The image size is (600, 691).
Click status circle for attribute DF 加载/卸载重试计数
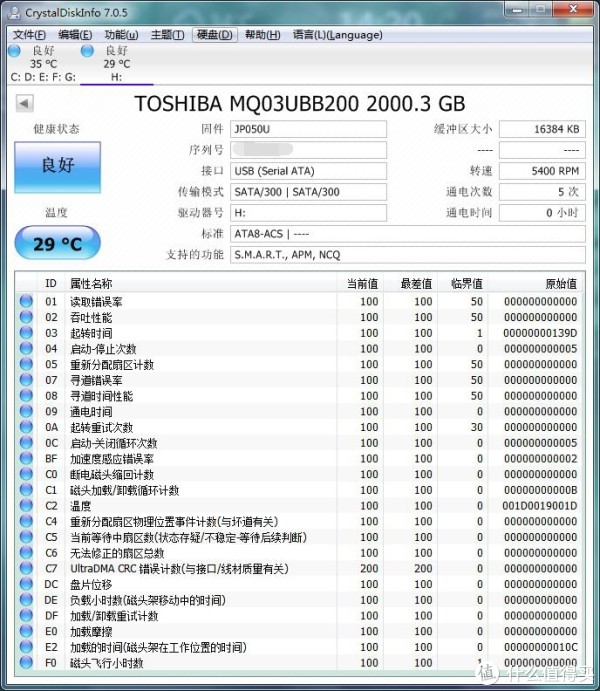(x=26, y=616)
